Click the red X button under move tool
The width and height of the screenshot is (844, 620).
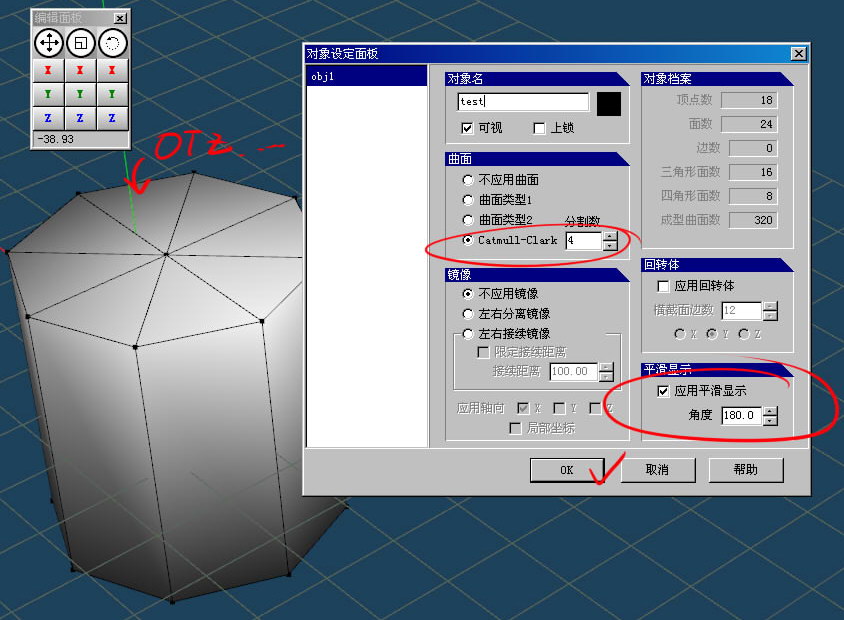(48, 71)
